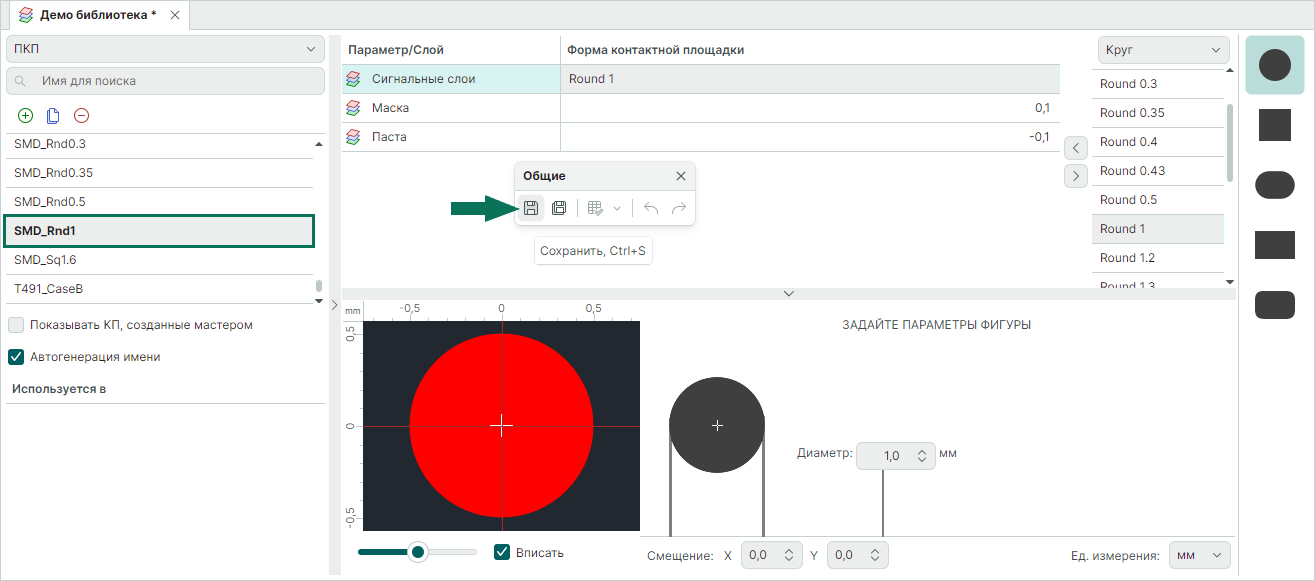Click the Save All icon
1315x581 pixels.
coord(559,208)
